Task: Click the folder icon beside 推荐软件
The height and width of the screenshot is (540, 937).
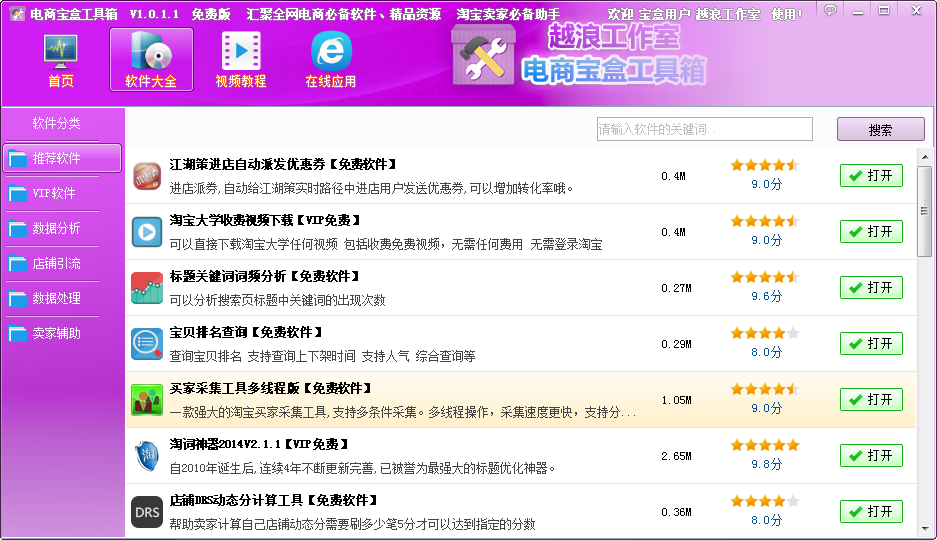Action: 17,158
